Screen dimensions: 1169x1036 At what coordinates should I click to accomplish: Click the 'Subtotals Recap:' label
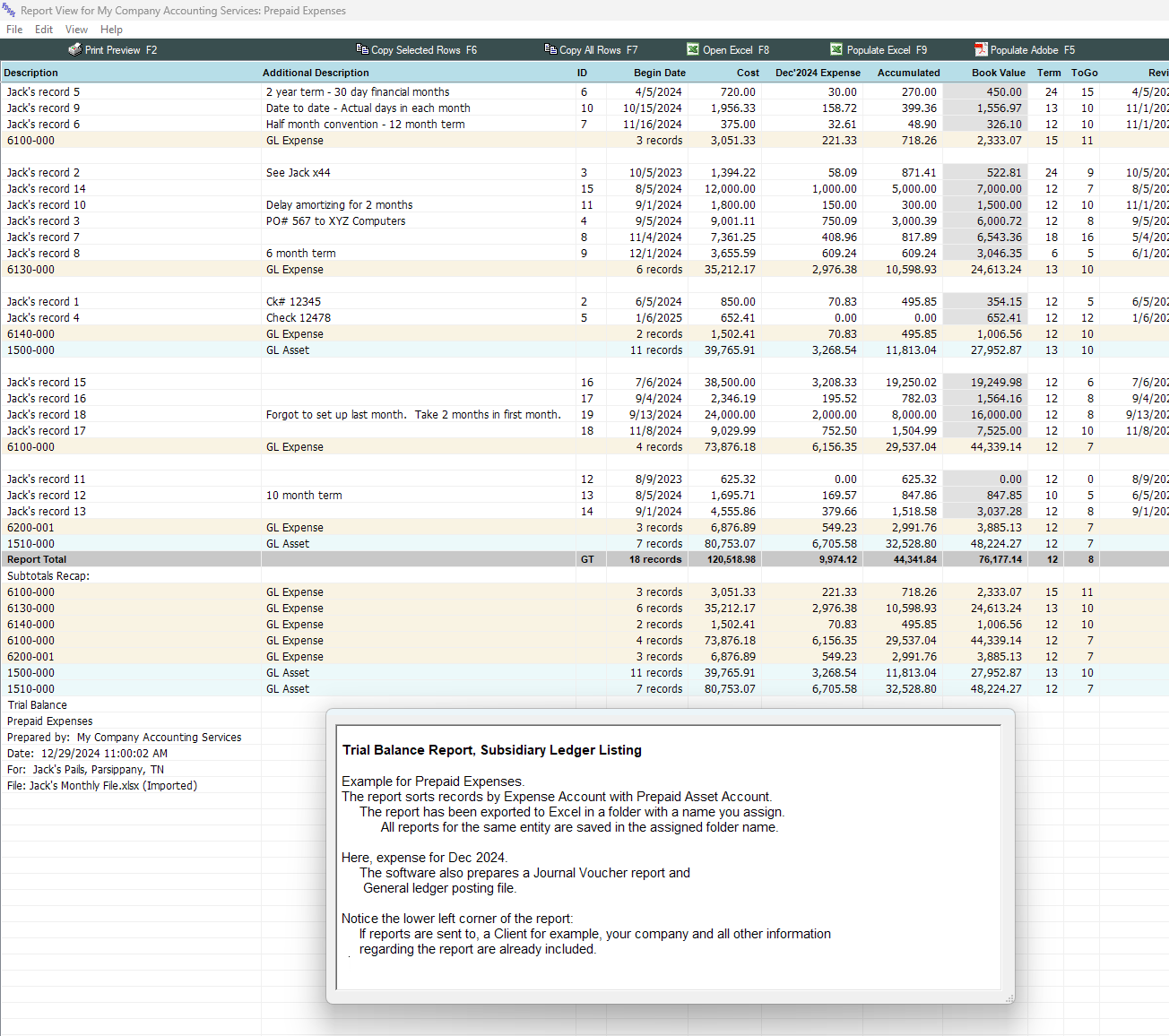point(48,575)
